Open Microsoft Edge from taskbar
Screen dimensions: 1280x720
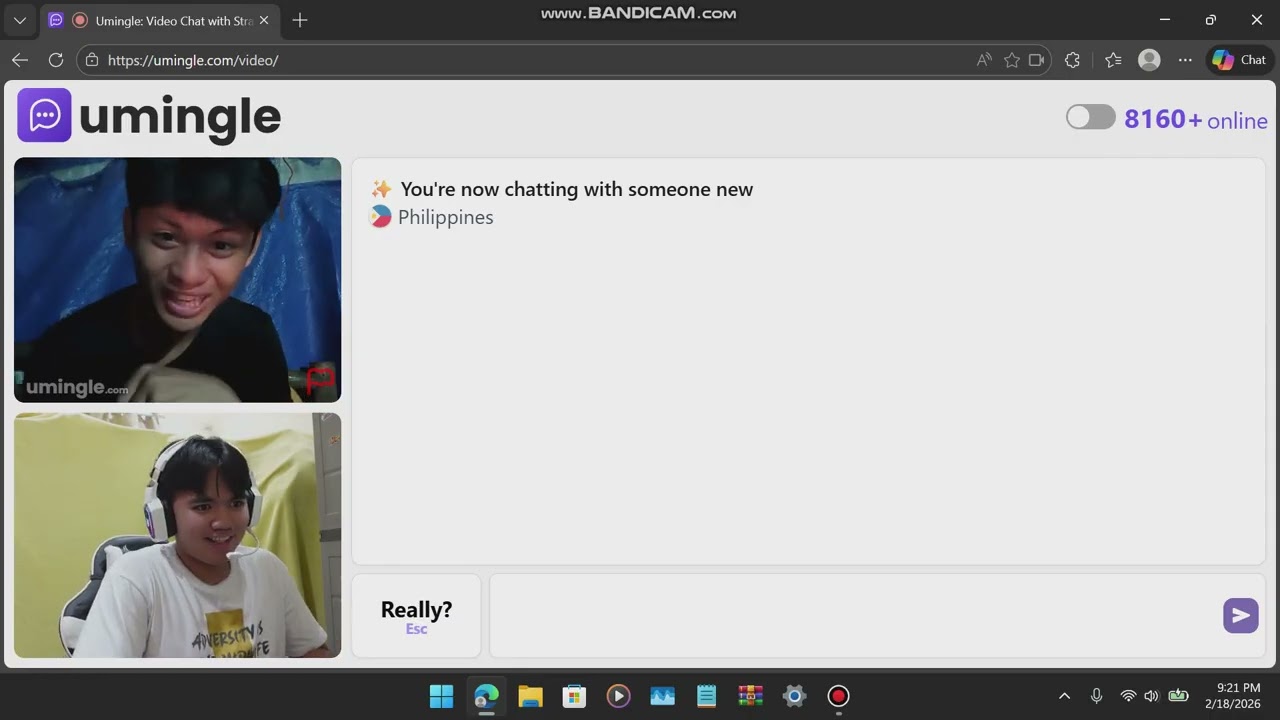tap(486, 696)
